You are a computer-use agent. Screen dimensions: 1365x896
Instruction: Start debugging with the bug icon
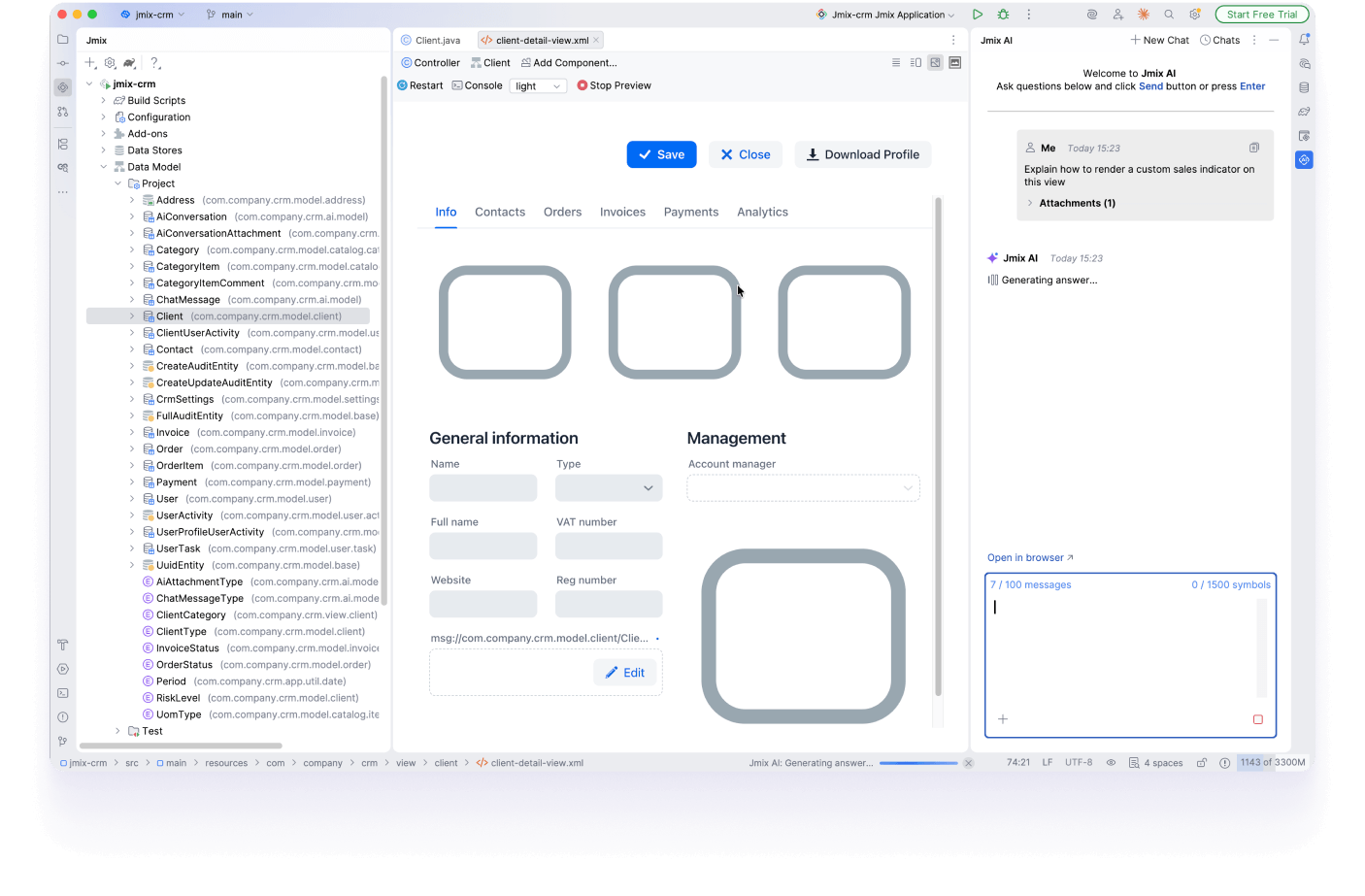[1003, 15]
